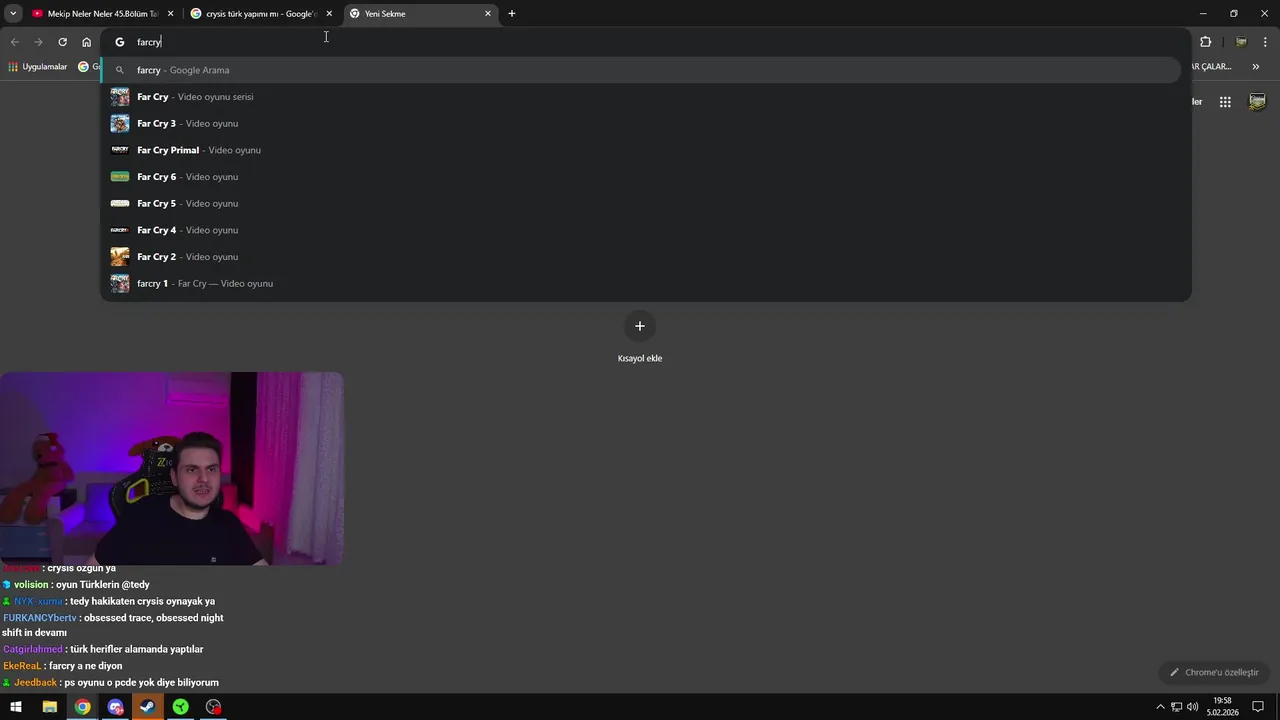Open the Extensions puzzle icon

click(x=1205, y=42)
